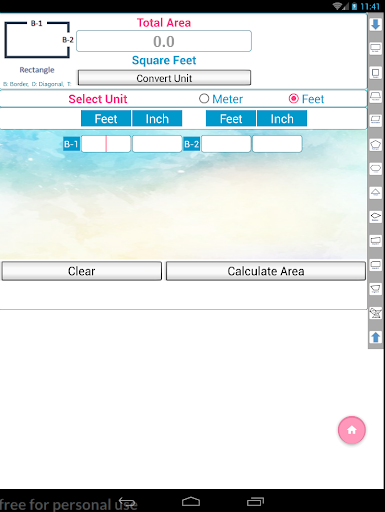Screen dimensions: 385x512
Task: Click the Select Unit label
Action: pyautogui.click(x=98, y=99)
